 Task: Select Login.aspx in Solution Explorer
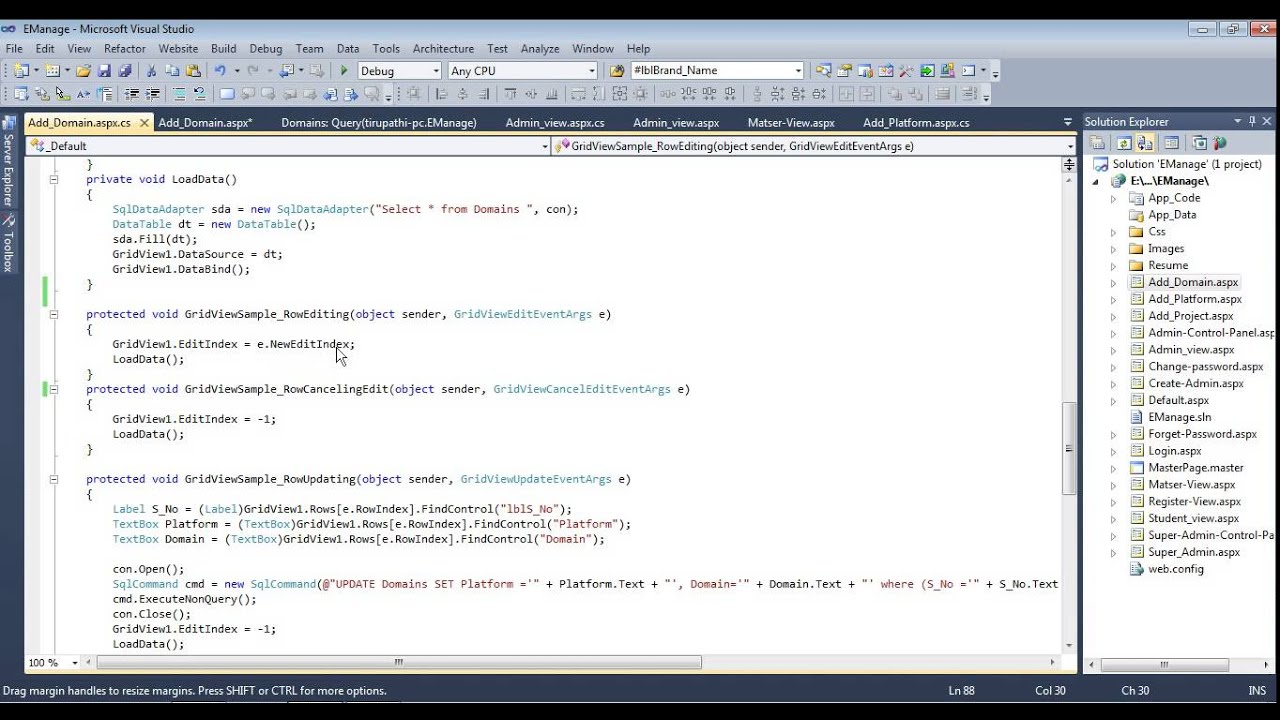click(1175, 451)
